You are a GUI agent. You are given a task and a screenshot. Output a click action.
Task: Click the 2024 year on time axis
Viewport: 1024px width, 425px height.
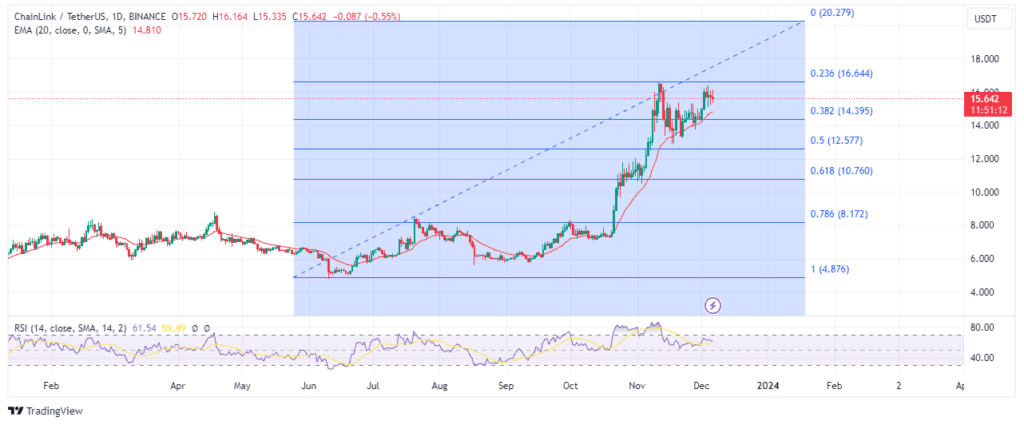(x=769, y=386)
